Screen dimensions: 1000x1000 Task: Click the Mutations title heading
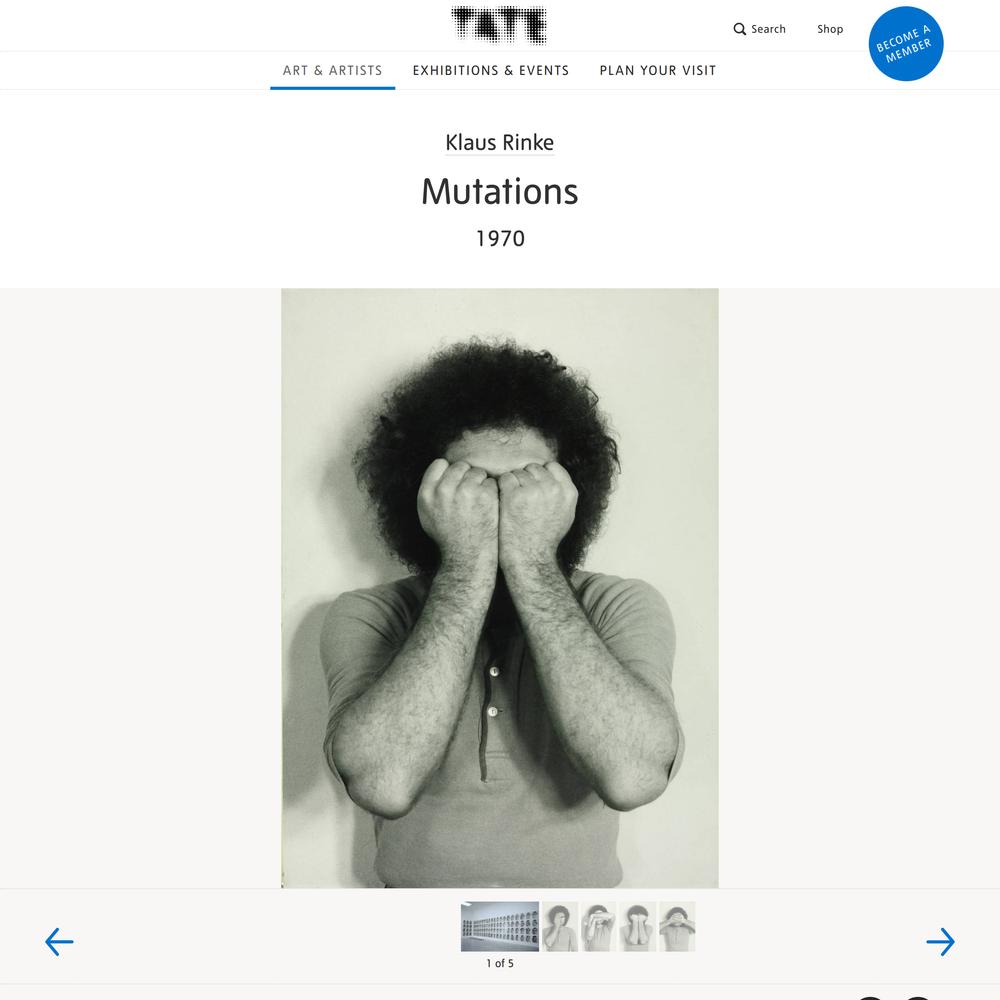tap(499, 191)
